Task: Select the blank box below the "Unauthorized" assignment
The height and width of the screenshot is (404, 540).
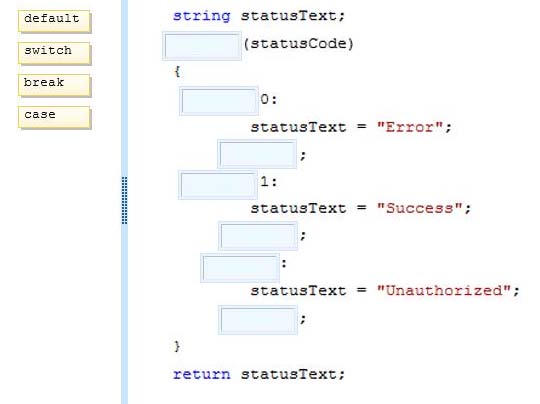Action: [x=258, y=320]
